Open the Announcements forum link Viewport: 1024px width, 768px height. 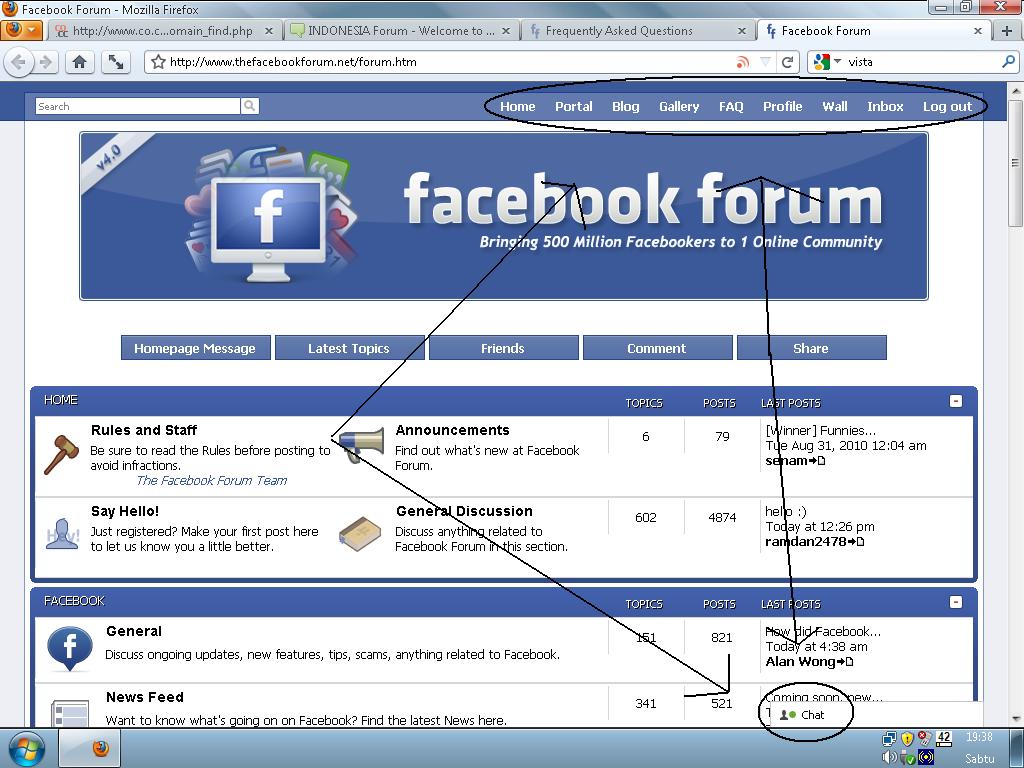pyautogui.click(x=452, y=430)
